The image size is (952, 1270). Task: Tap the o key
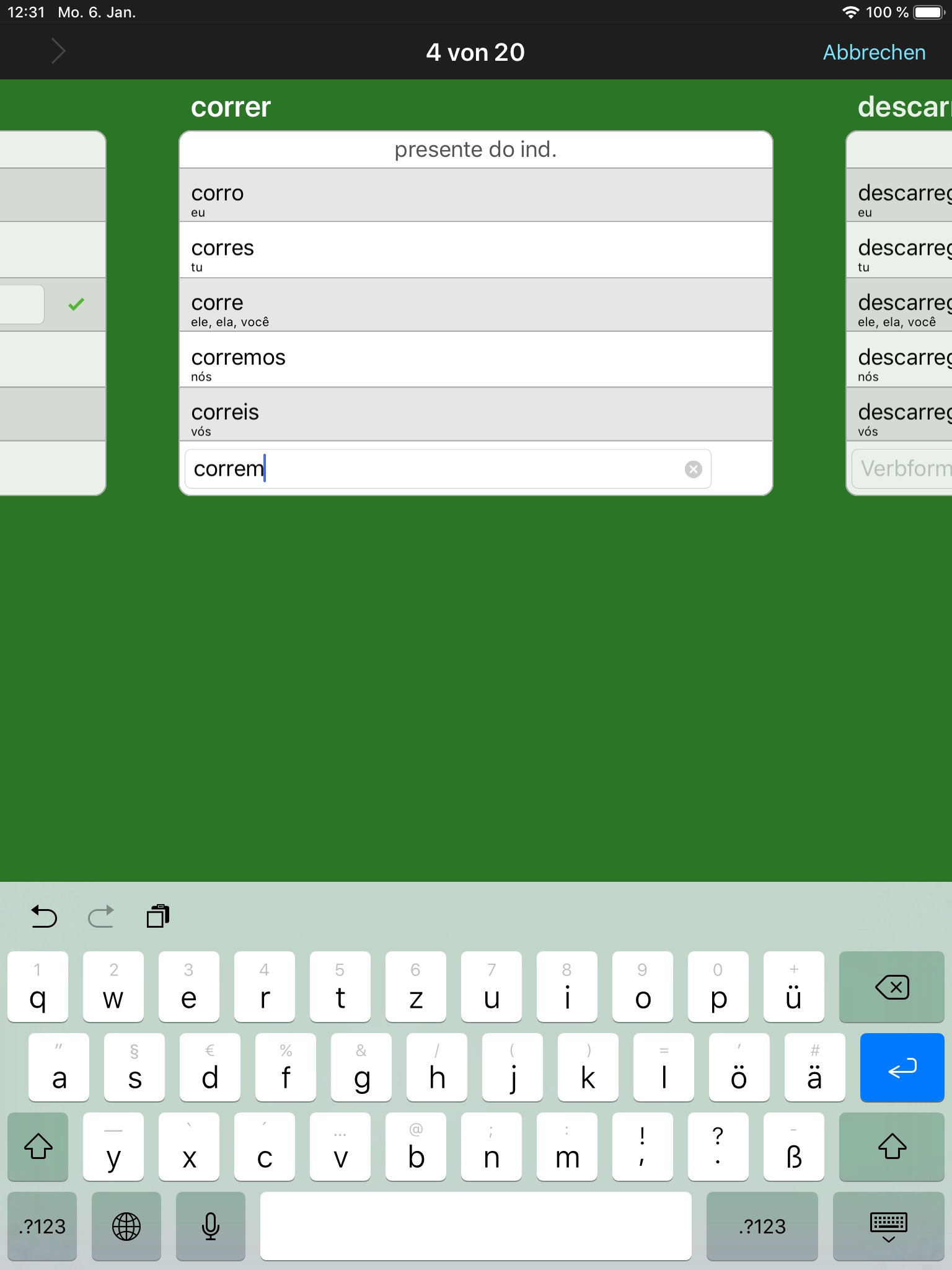[643, 987]
